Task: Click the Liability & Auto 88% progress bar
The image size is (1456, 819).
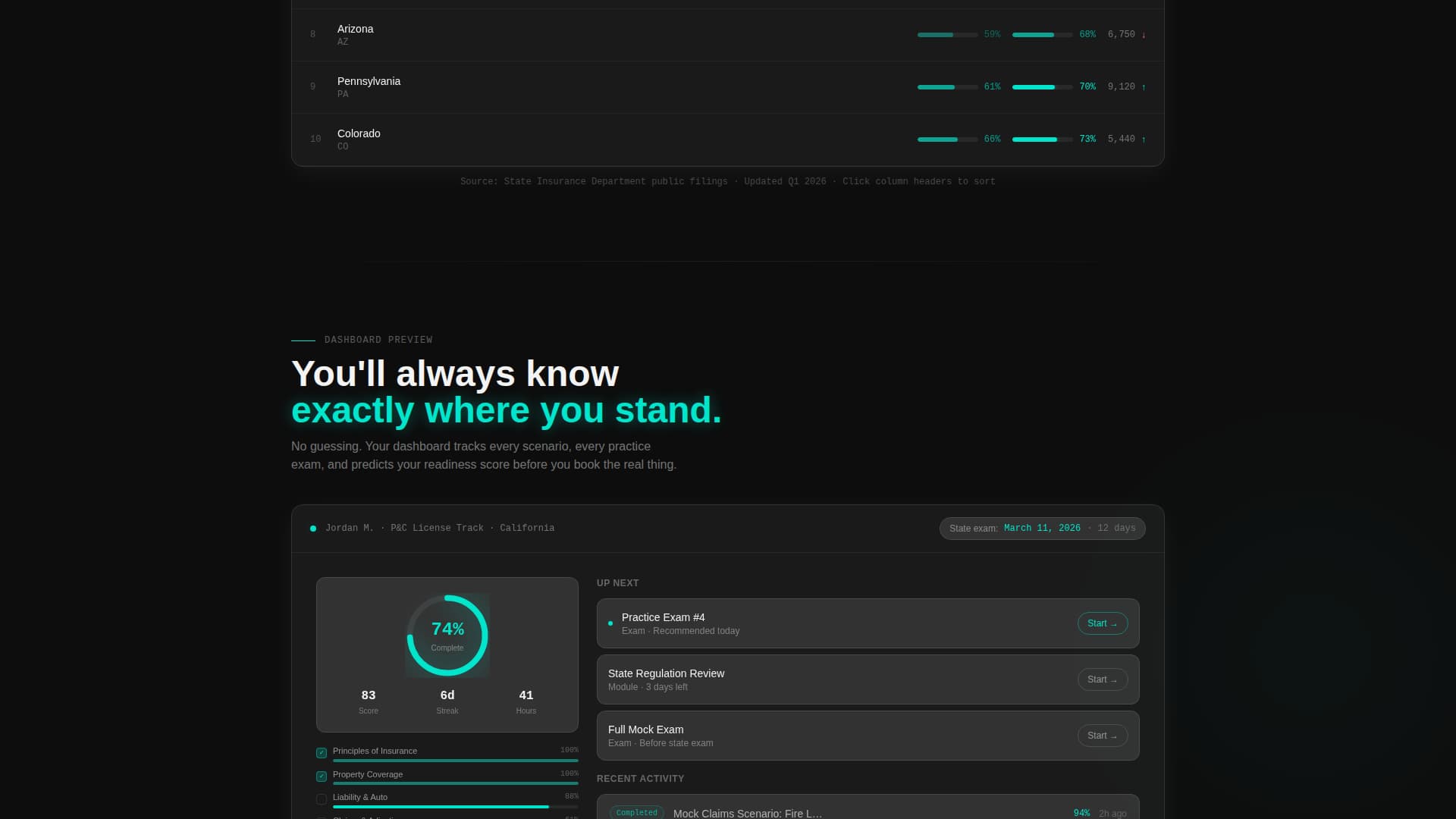Action: click(x=456, y=807)
